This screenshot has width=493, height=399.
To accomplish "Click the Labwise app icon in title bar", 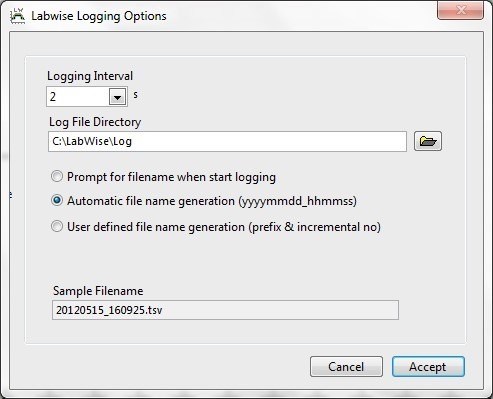I will (x=18, y=16).
